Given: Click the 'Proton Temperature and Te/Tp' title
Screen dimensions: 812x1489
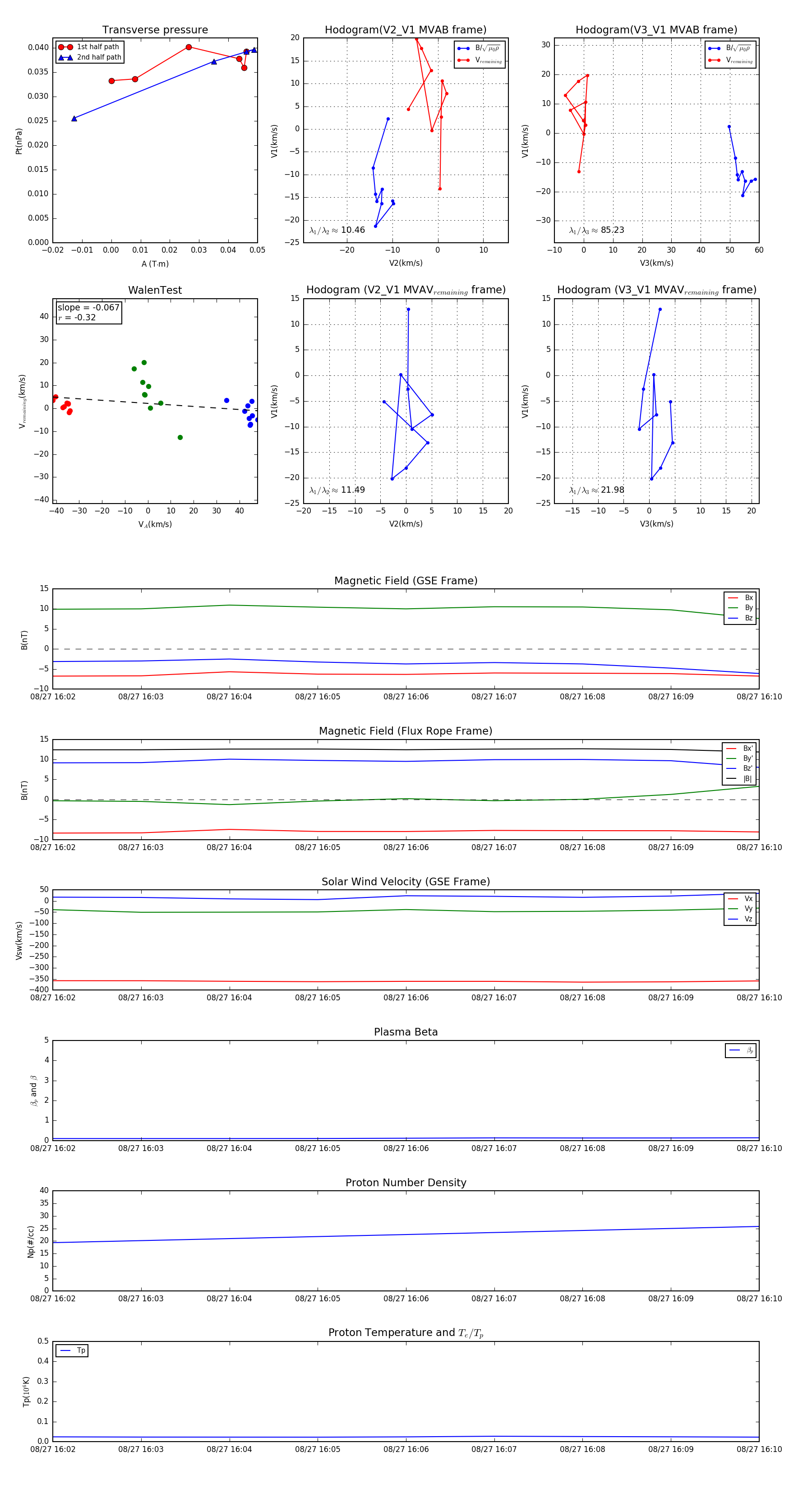Looking at the screenshot, I should pyautogui.click(x=406, y=1333).
